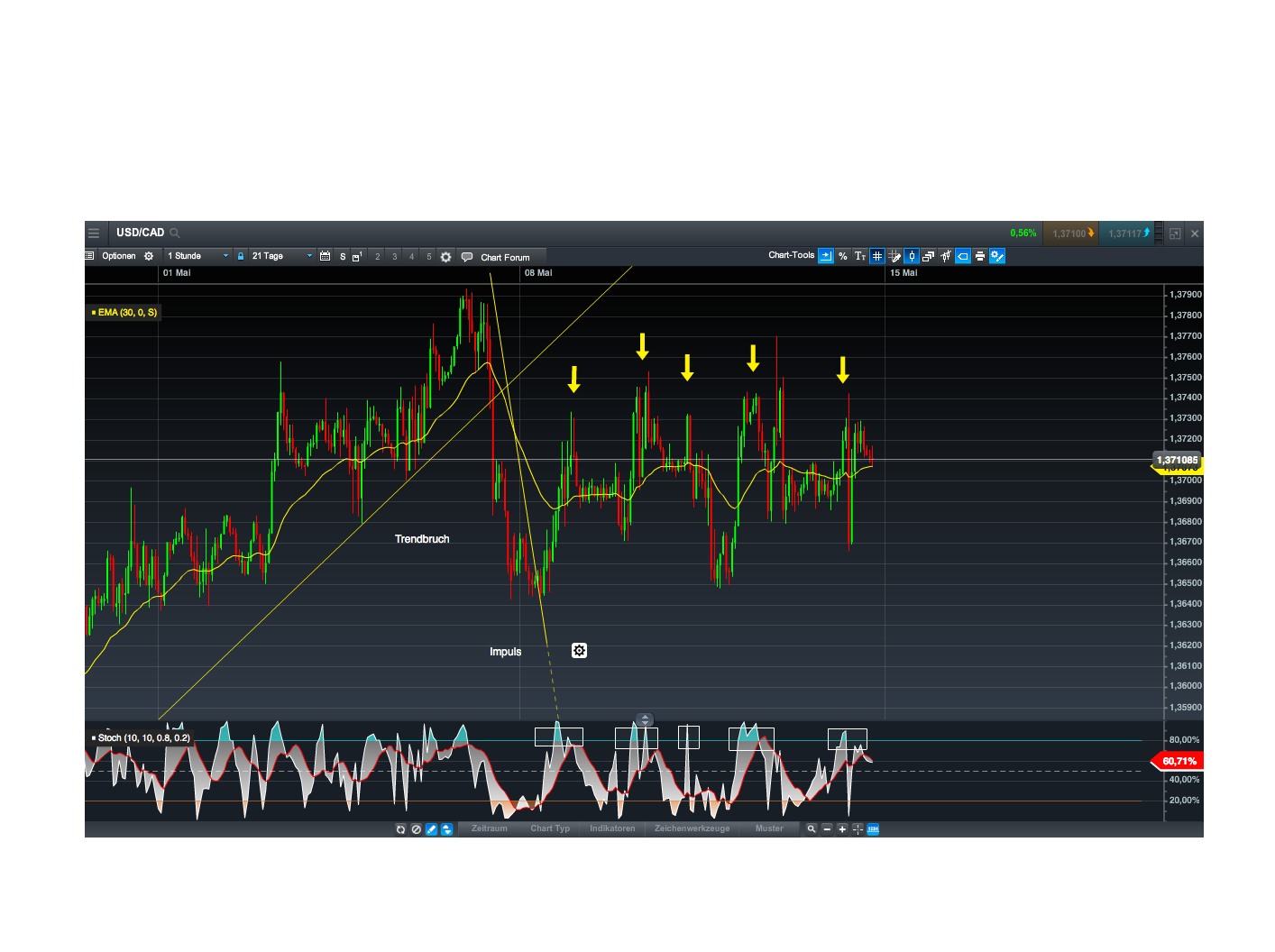Click the yellow EMA color swatch in legend
The width and height of the screenshot is (1275, 952).
coord(94,312)
